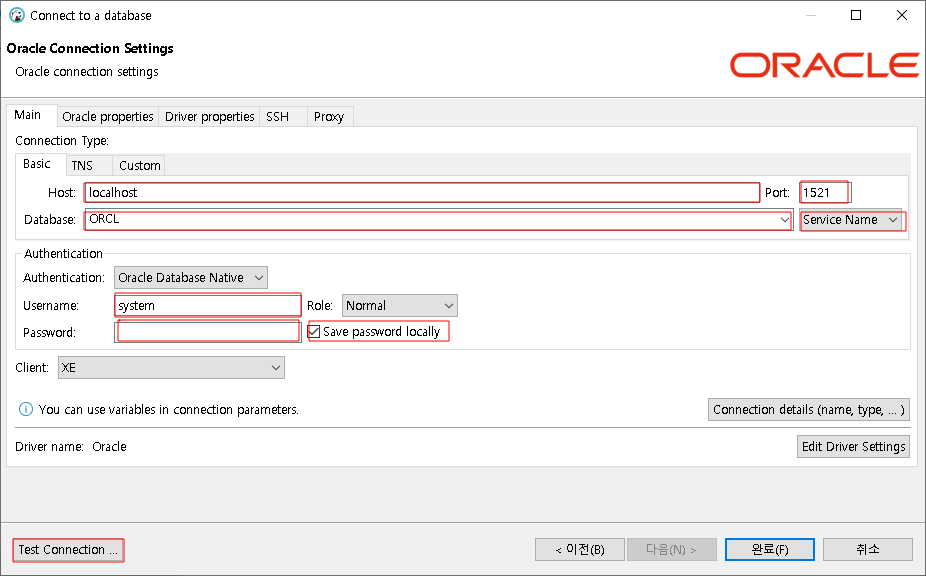Open the Service Name dropdown

point(851,220)
